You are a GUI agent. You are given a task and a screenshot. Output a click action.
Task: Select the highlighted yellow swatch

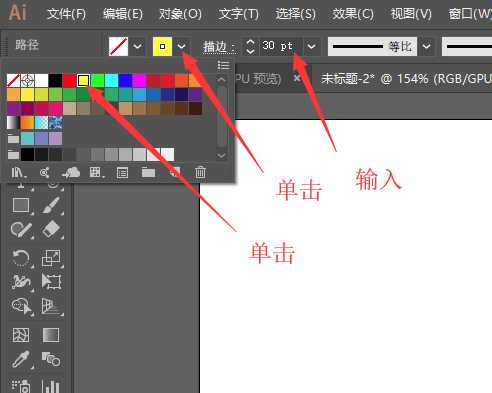(x=83, y=80)
